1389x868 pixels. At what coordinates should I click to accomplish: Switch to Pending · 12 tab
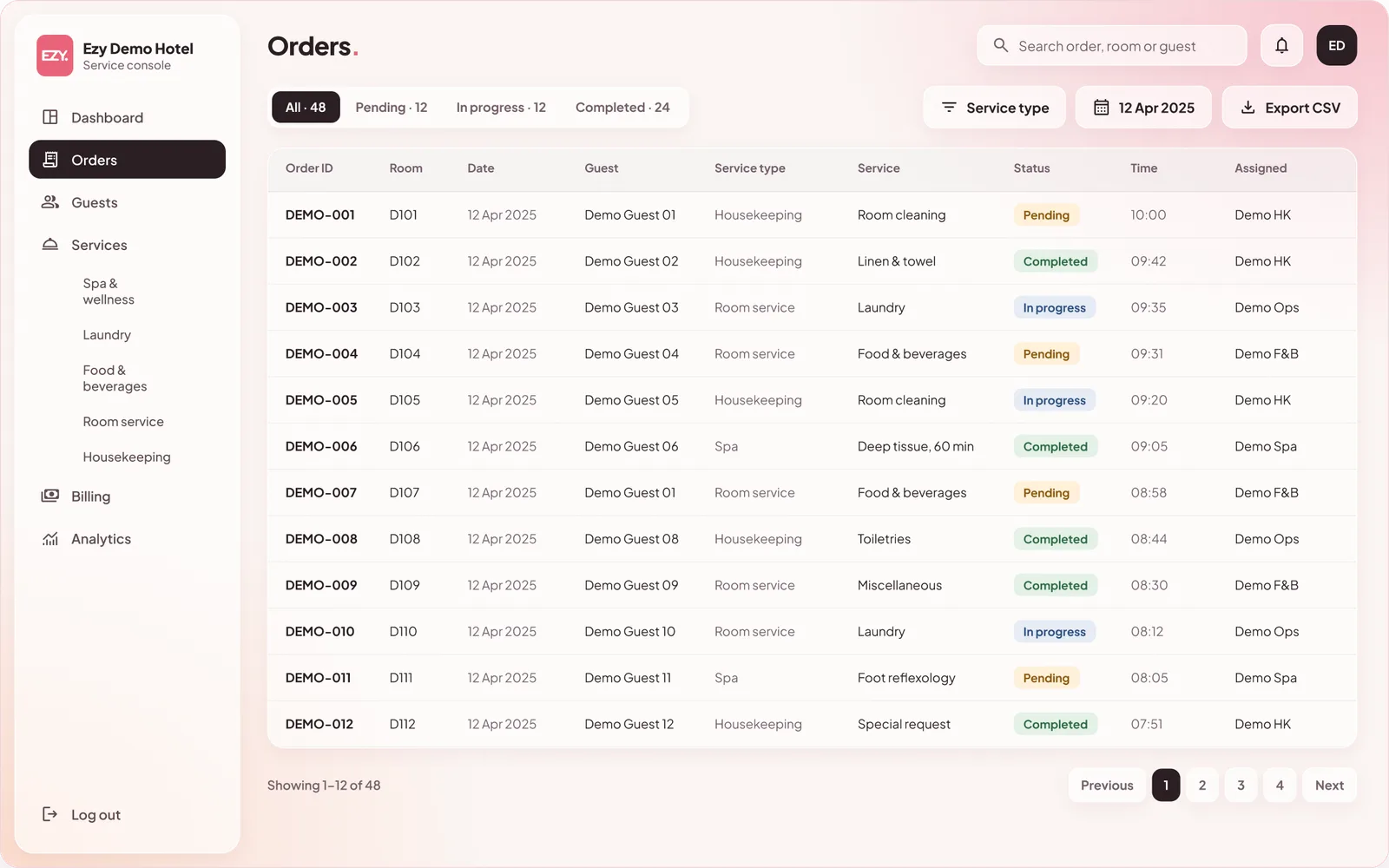tap(392, 108)
